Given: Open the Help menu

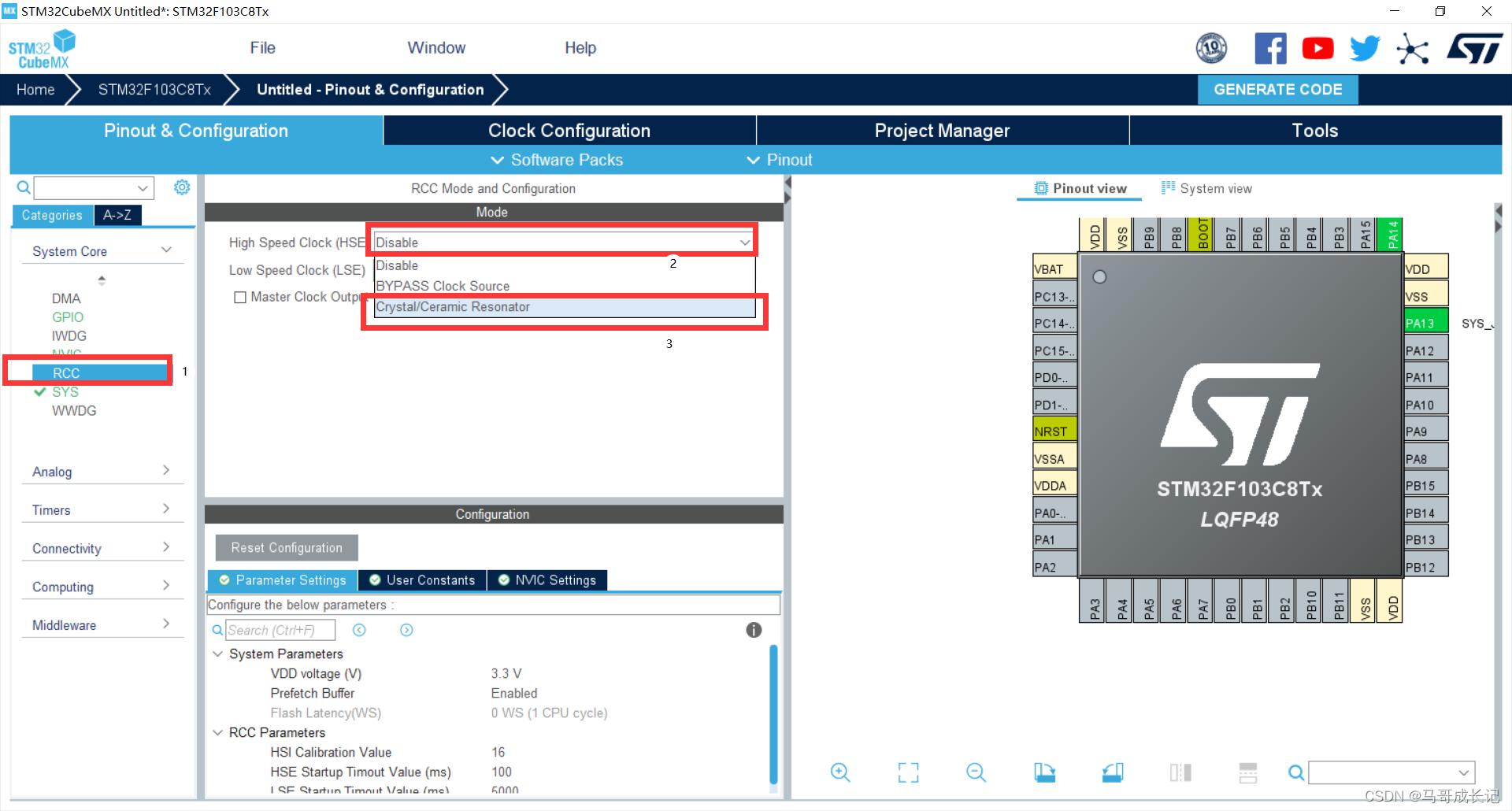Looking at the screenshot, I should (x=580, y=48).
